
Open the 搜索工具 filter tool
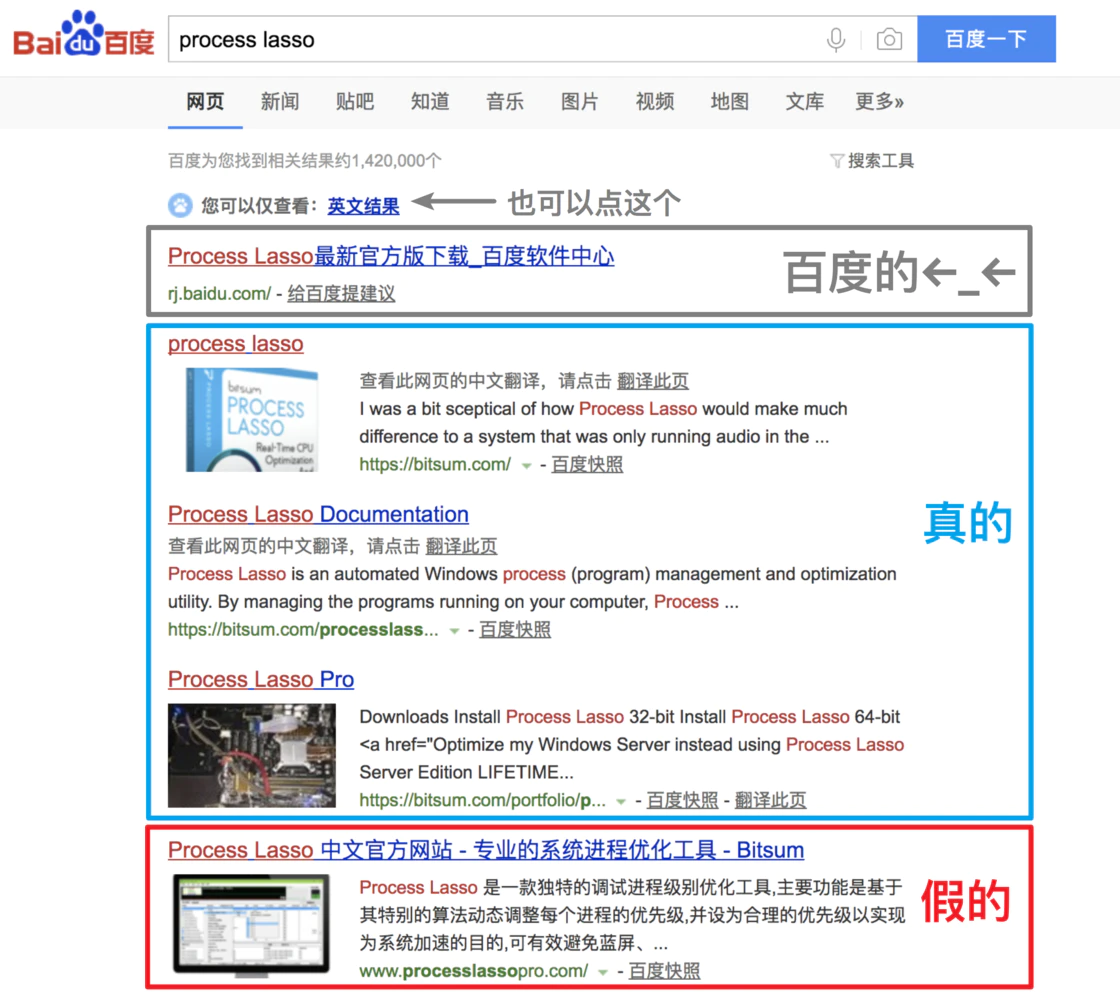coord(872,161)
